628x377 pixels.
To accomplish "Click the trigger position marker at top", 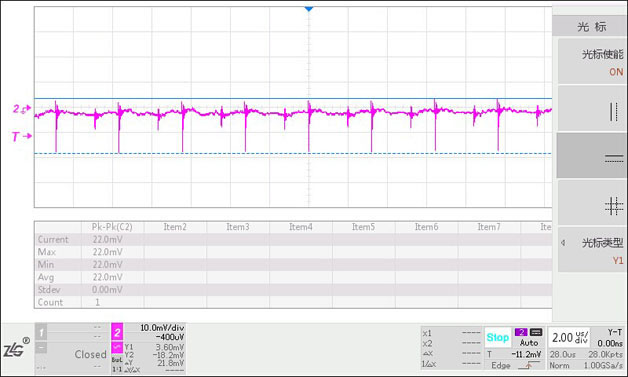I will 308,9.
